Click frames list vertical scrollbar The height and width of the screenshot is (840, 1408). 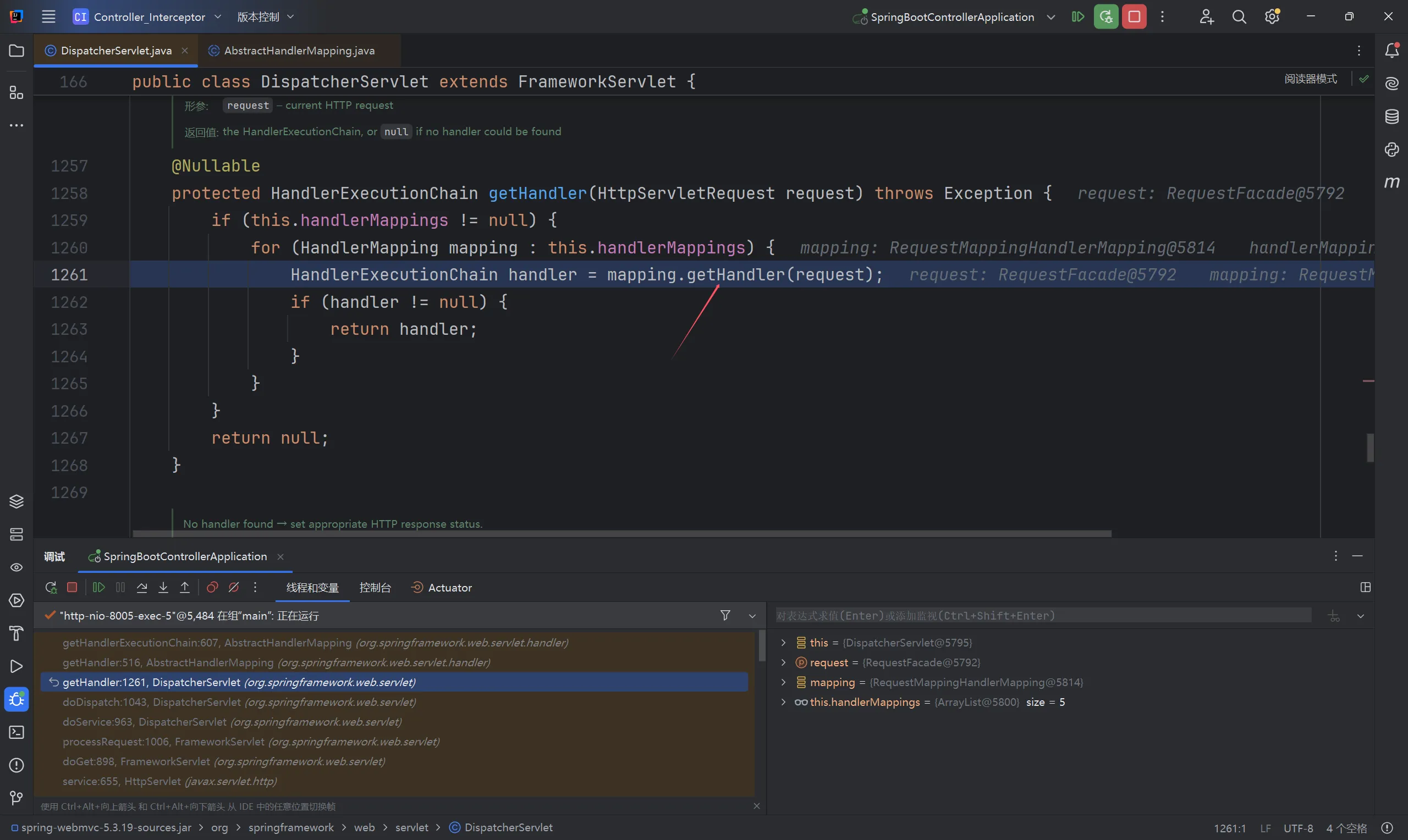pos(762,646)
